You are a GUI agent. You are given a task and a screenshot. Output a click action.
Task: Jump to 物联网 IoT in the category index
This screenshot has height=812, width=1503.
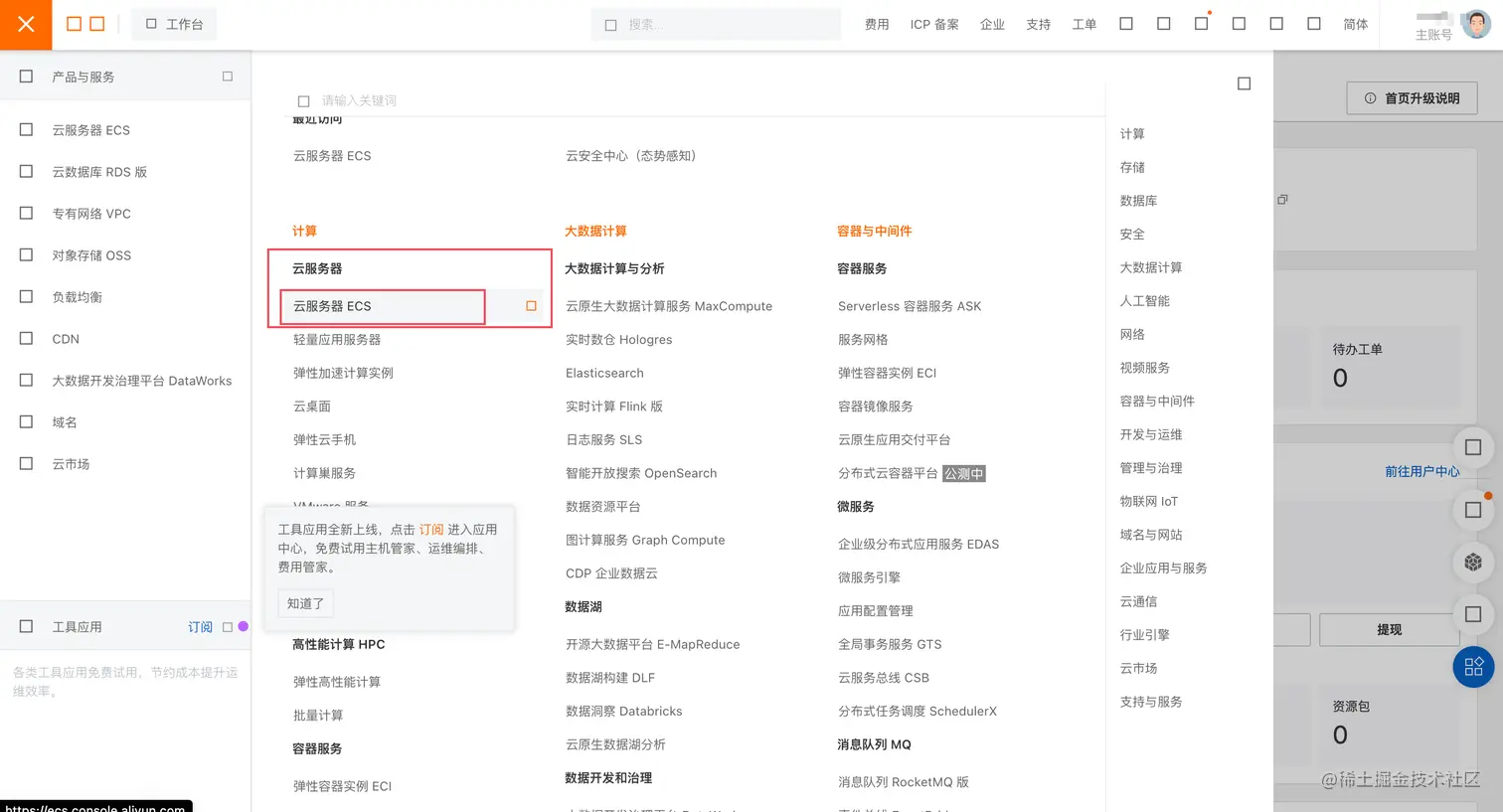1149,502
